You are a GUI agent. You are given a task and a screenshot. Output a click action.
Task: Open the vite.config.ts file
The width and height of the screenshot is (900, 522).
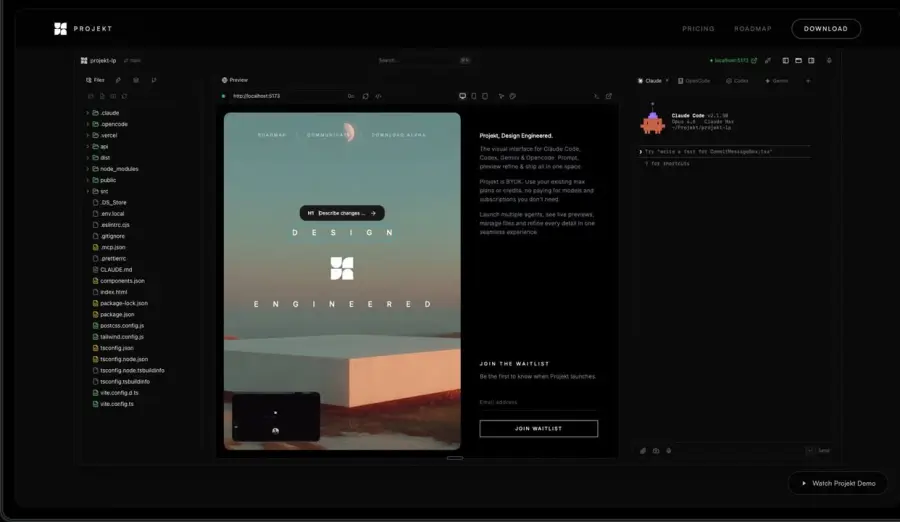click(x=114, y=404)
